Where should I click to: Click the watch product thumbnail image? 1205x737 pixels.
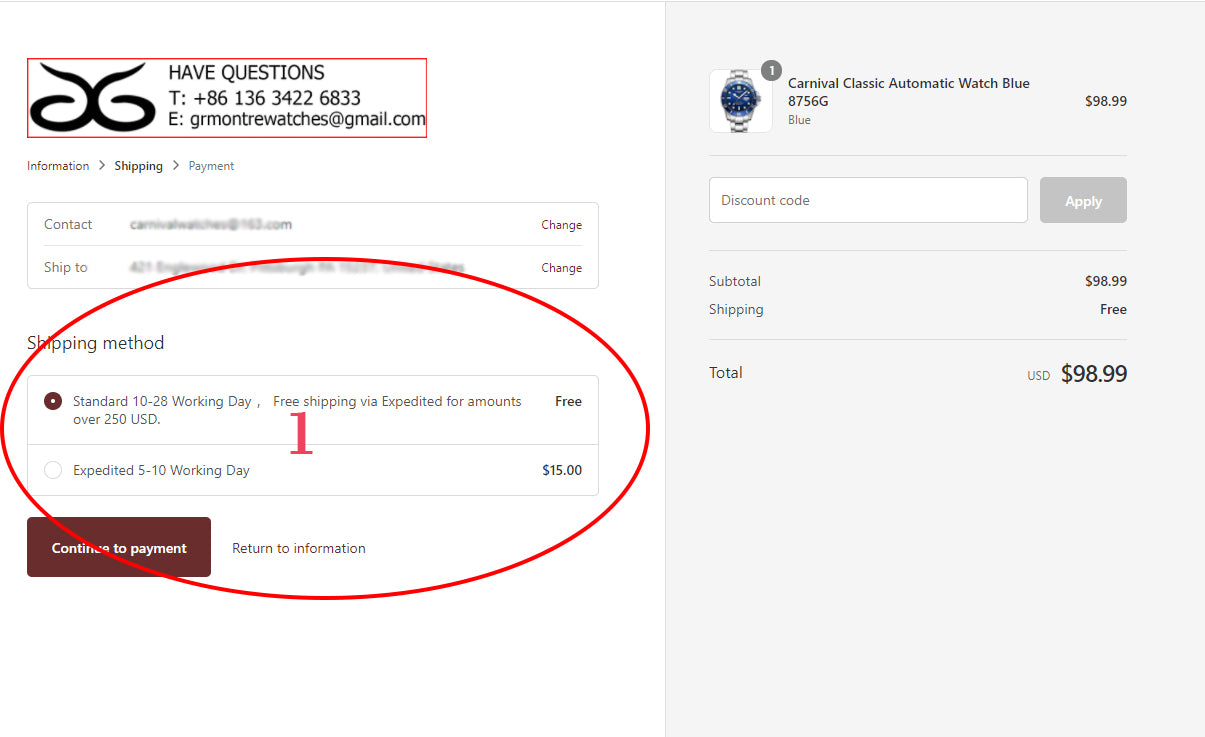click(740, 101)
